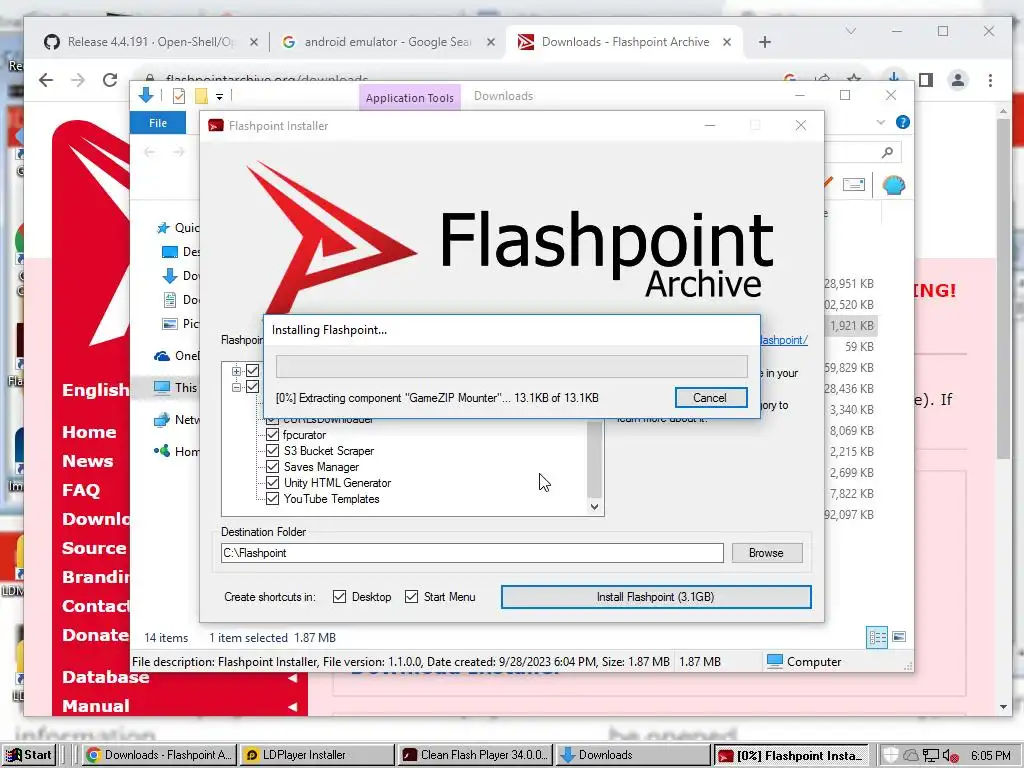Viewport: 1024px width, 768px height.
Task: Uncheck the YouTube Templates component
Action: click(273, 499)
